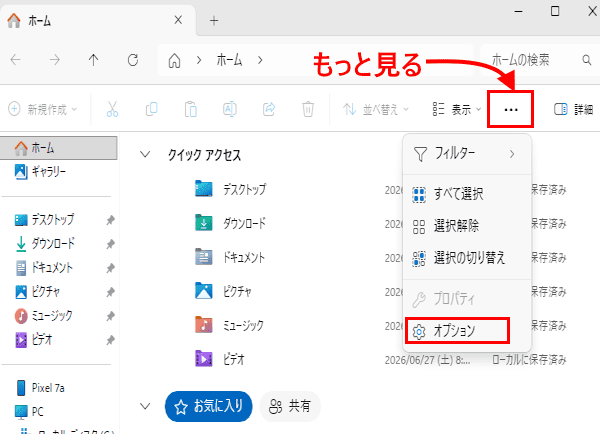
Task: Select ビデオ in the navigation pane
Action: (34, 339)
